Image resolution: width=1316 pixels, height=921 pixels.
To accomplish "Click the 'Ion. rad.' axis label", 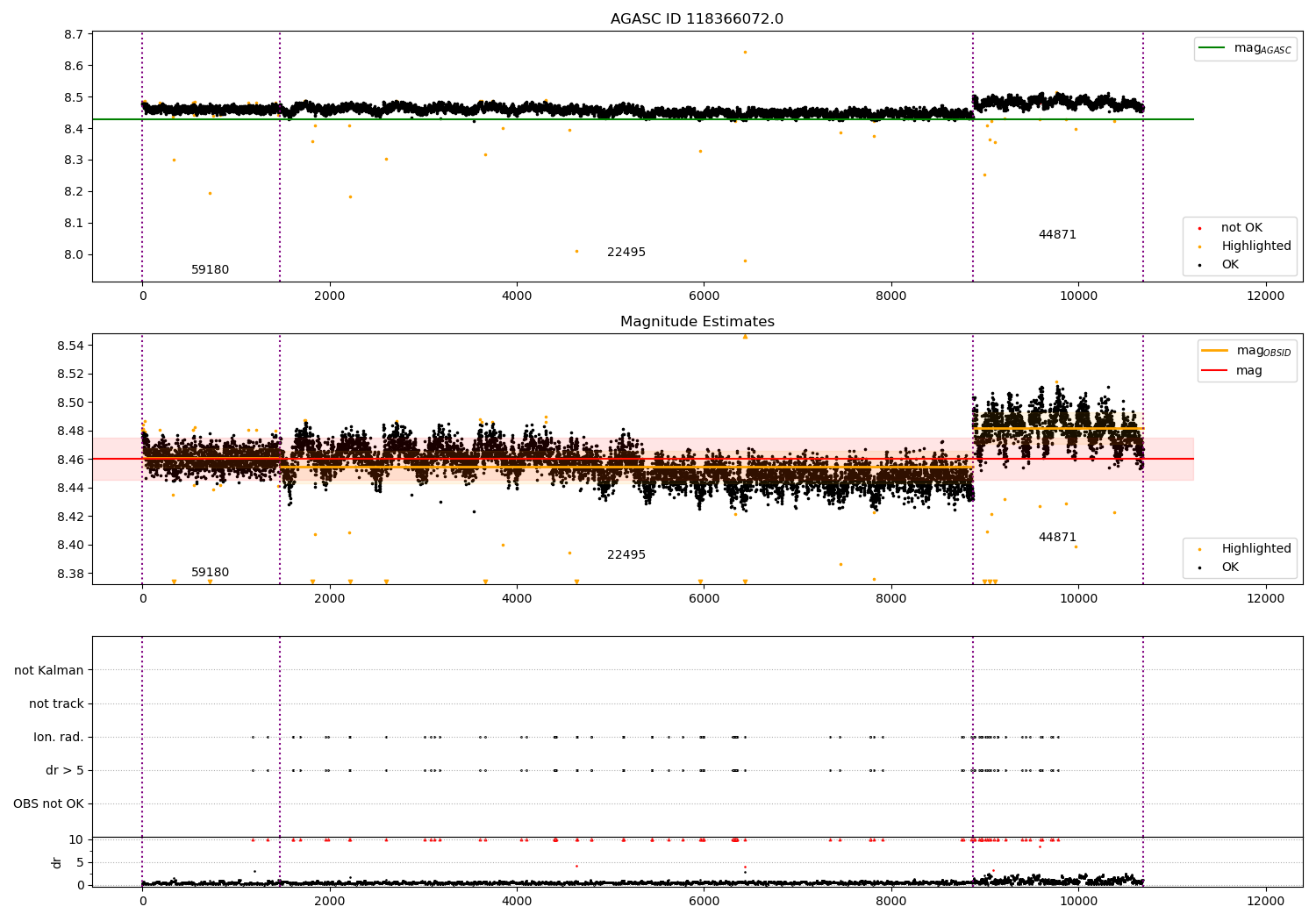I will (x=59, y=738).
